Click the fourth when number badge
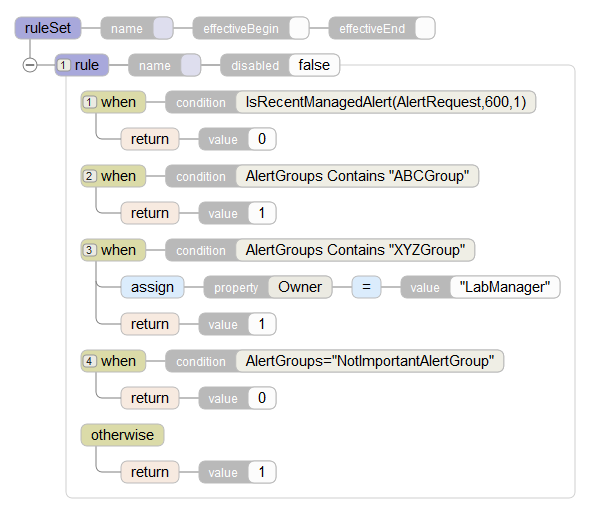This screenshot has height=523, width=597. coord(89,361)
